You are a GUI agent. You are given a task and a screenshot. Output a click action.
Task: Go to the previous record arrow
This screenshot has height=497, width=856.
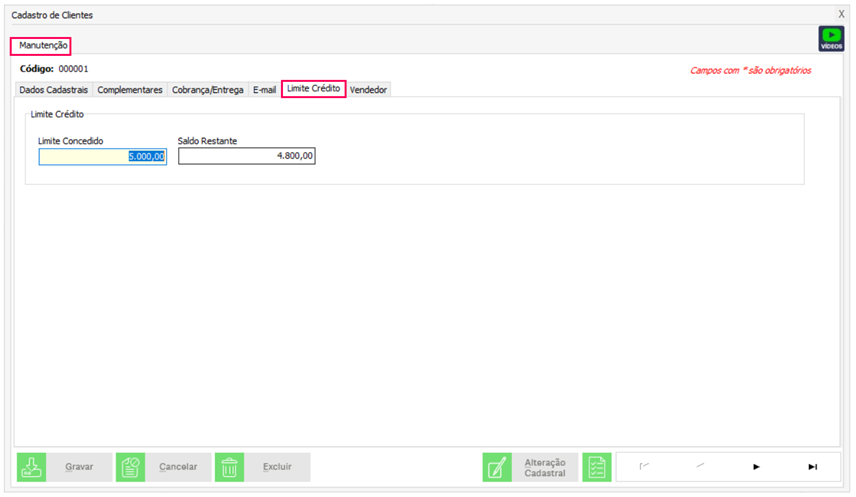(700, 467)
